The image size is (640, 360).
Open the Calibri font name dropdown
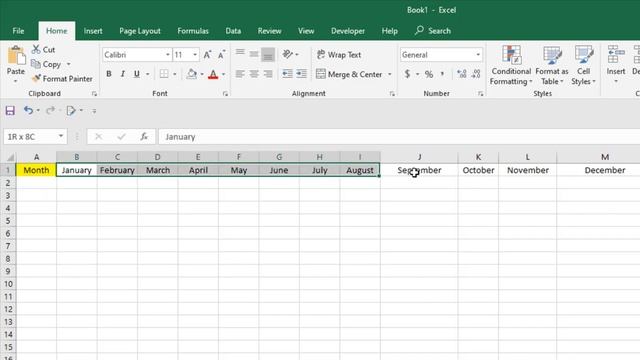pos(167,55)
